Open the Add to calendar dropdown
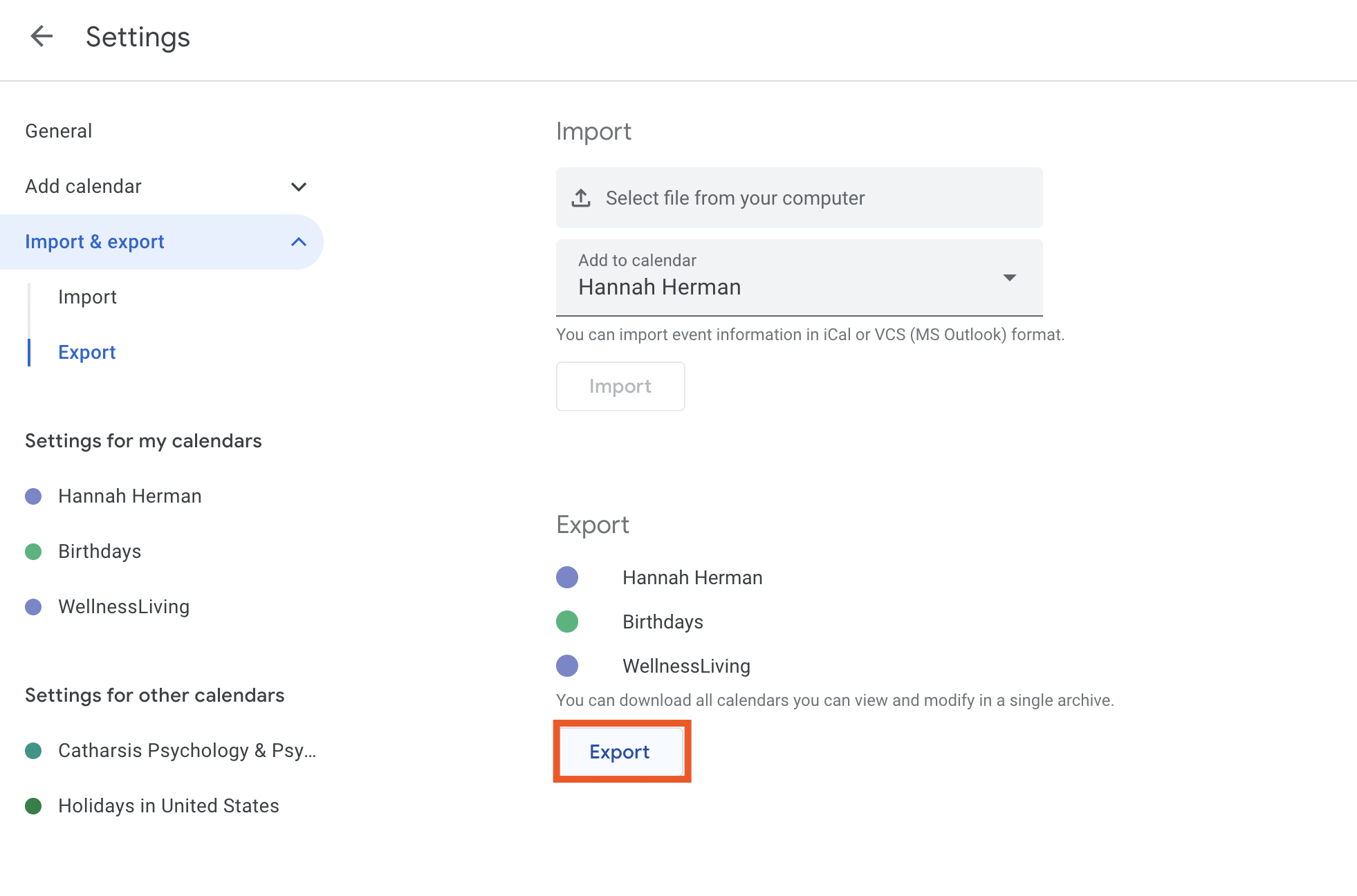The height and width of the screenshot is (896, 1357). [x=1009, y=278]
